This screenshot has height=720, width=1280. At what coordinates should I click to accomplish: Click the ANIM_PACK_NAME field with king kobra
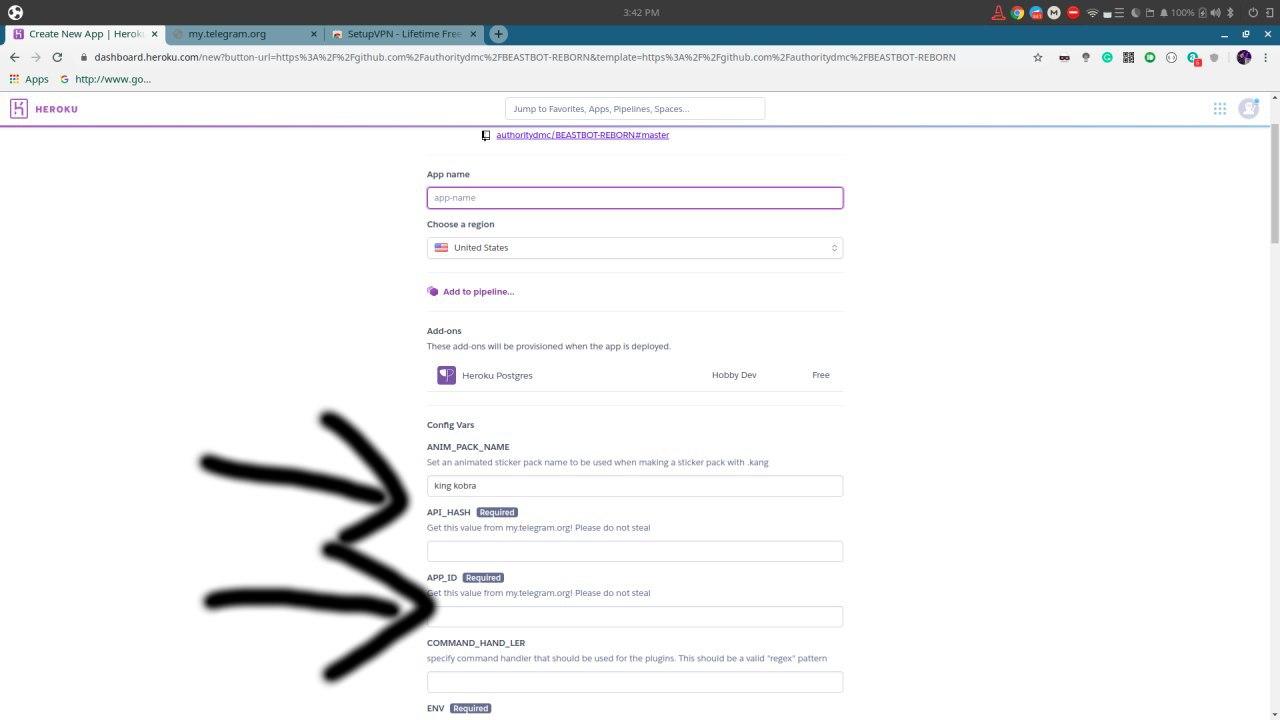635,486
